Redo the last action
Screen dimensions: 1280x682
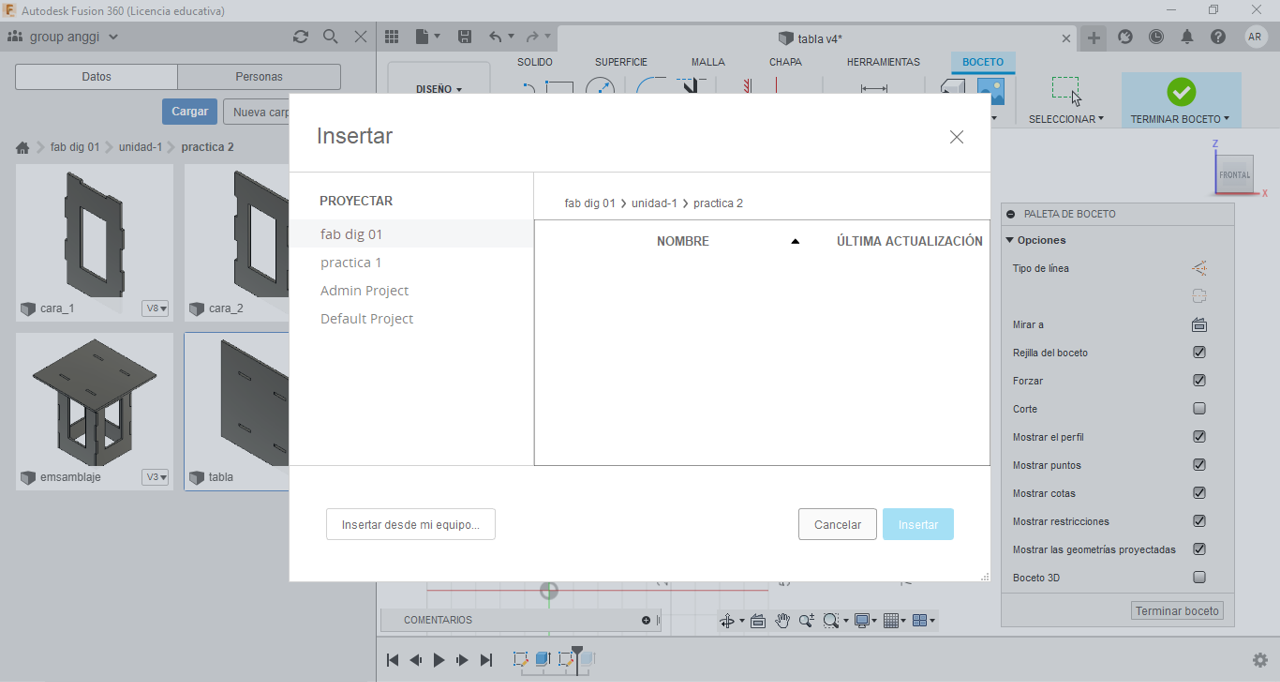[533, 37]
